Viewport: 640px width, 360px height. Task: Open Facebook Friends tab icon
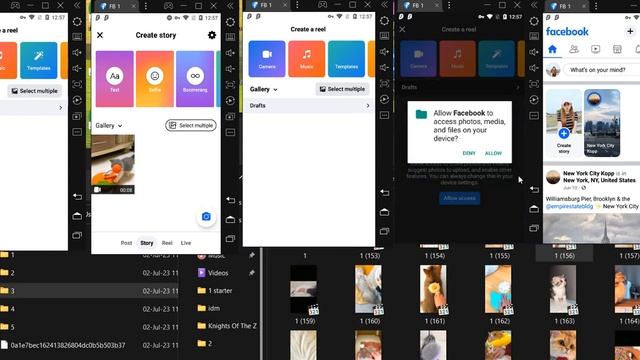point(574,49)
